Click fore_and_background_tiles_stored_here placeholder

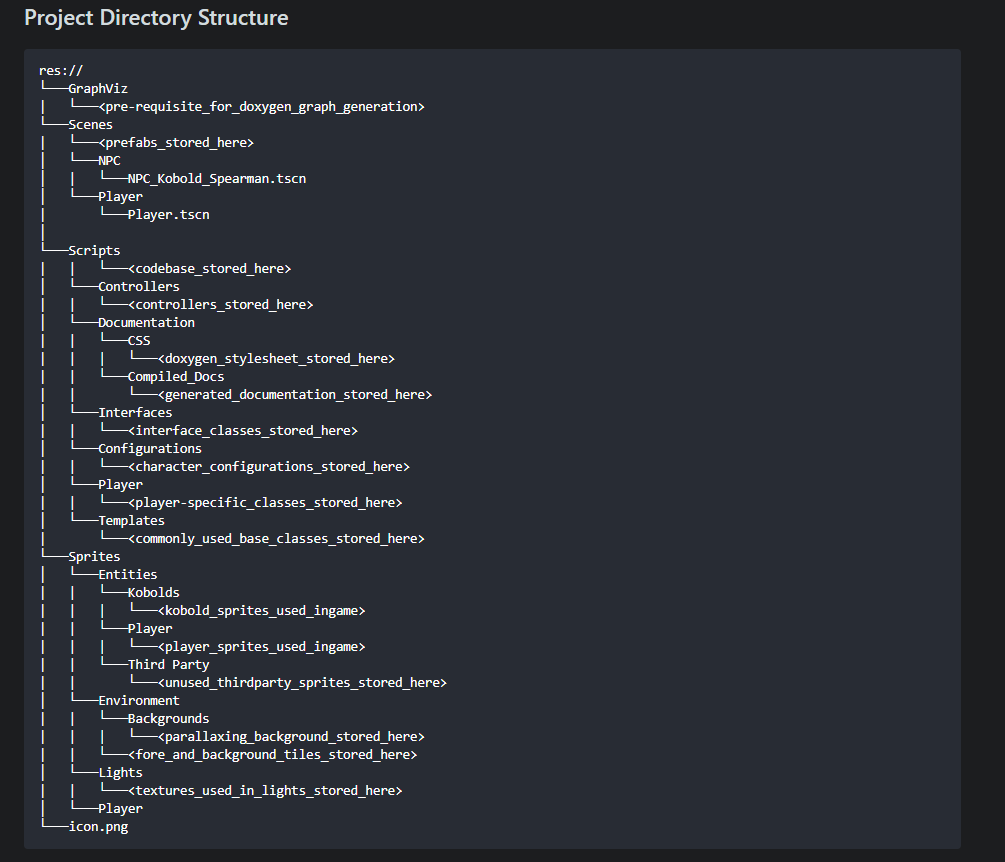272,754
